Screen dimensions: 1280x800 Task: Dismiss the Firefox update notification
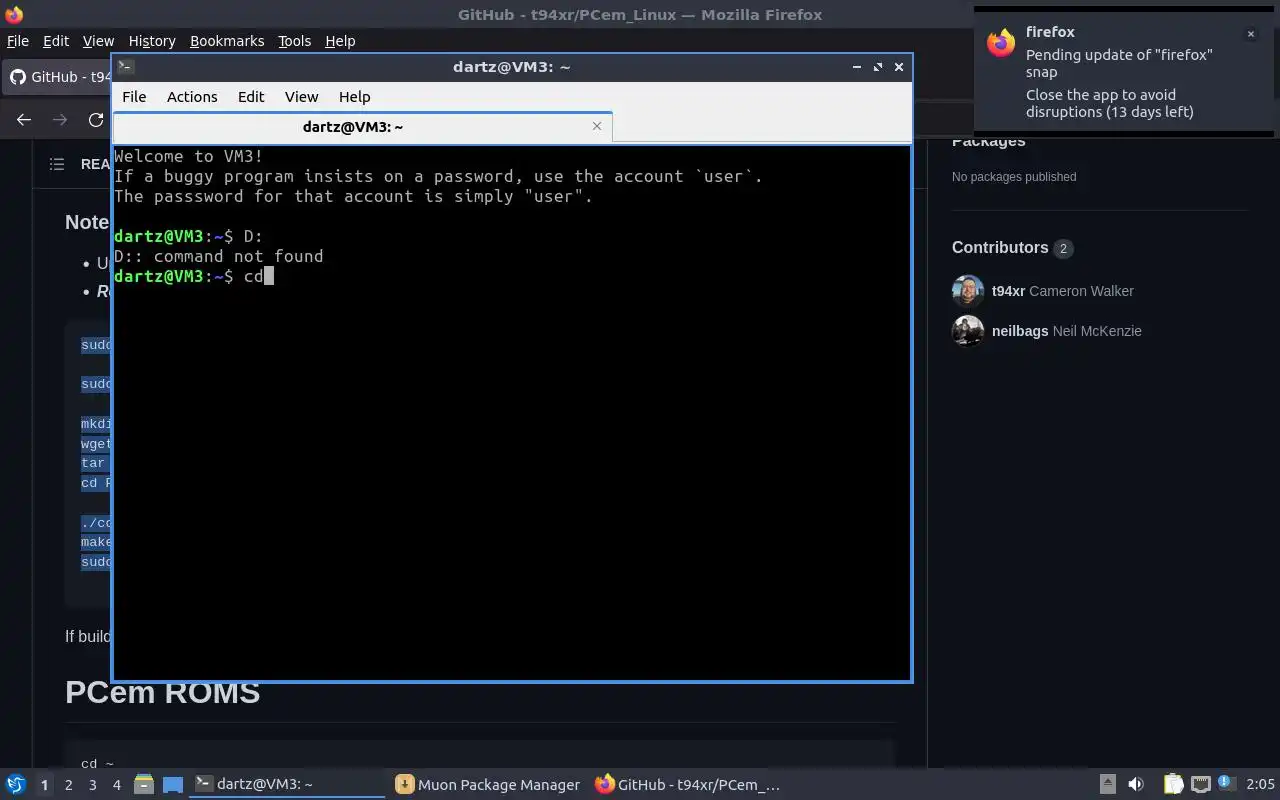click(x=1250, y=34)
